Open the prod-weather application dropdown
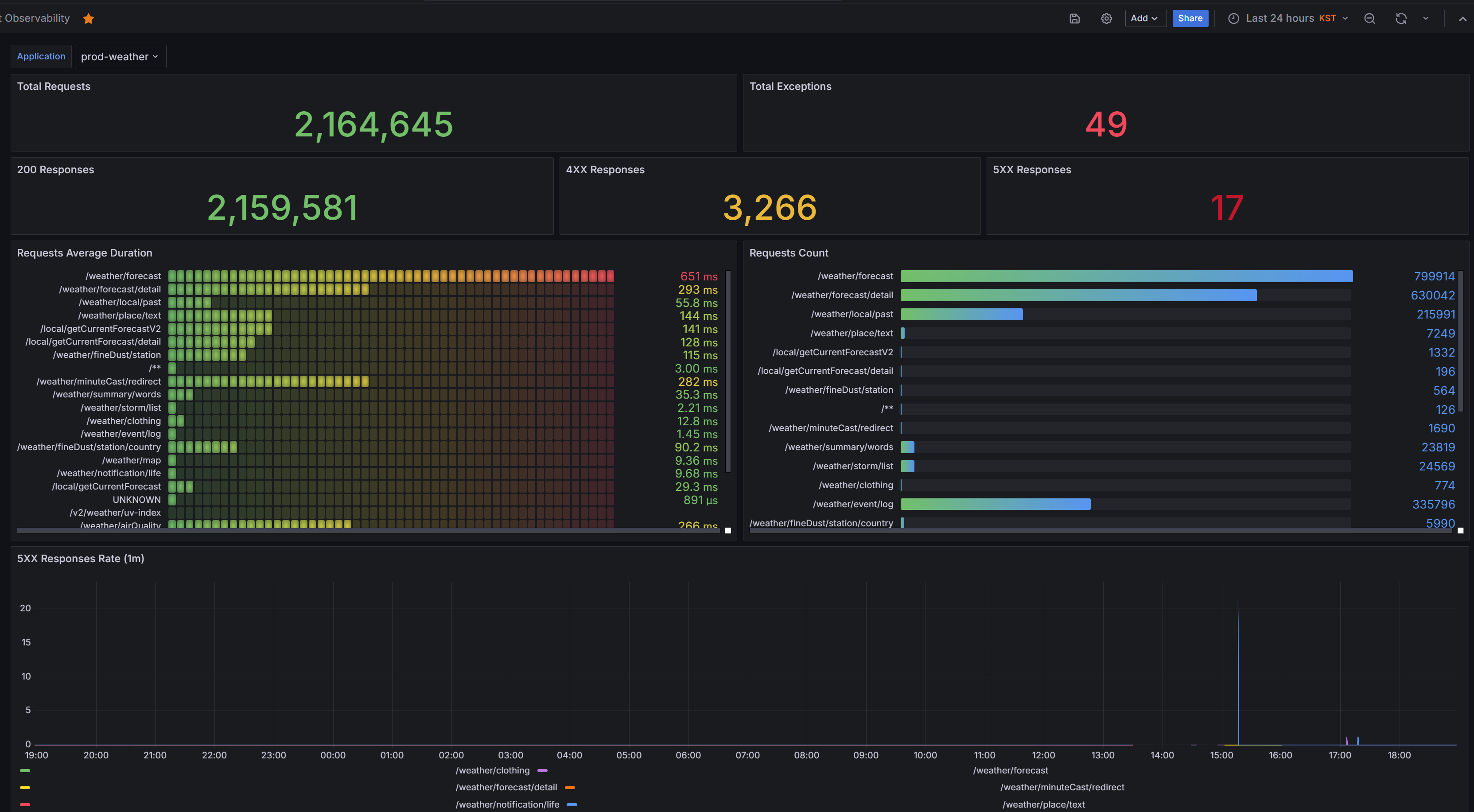This screenshot has height=812, width=1474. pyautogui.click(x=120, y=57)
